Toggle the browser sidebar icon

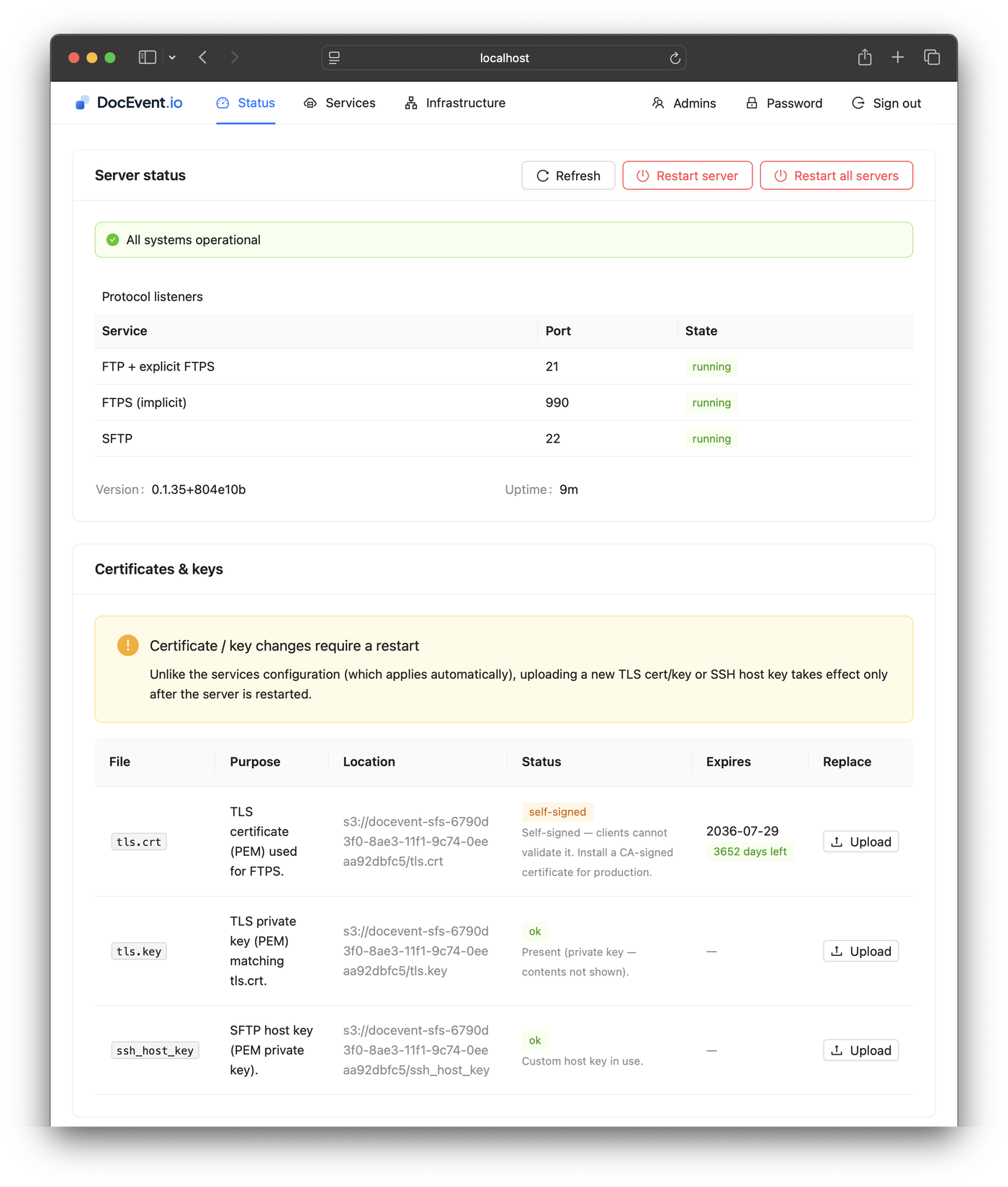pos(148,58)
